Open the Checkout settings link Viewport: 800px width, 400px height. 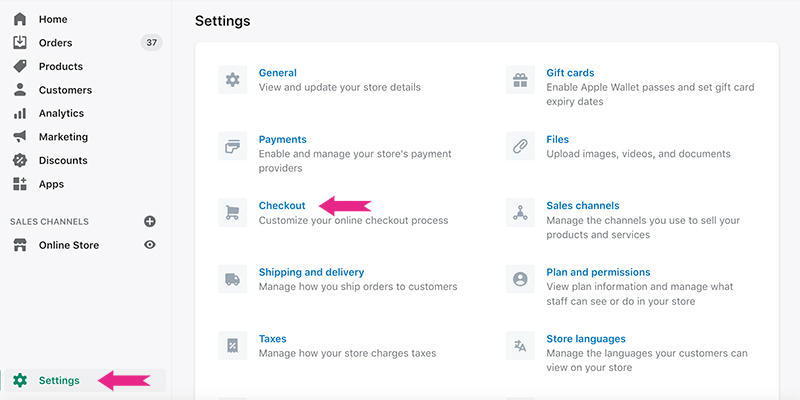pyautogui.click(x=282, y=206)
